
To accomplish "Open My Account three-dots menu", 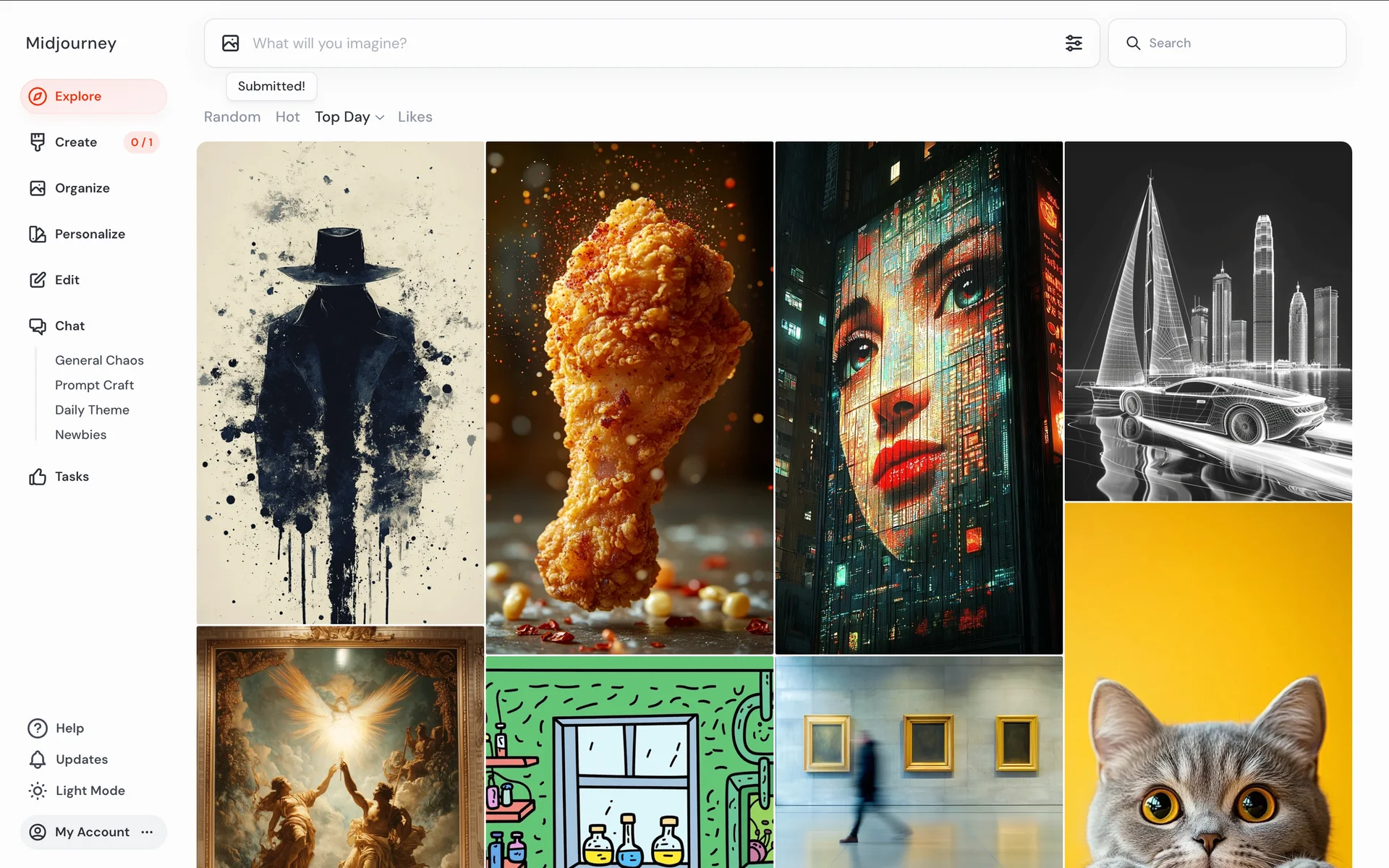I will point(148,832).
